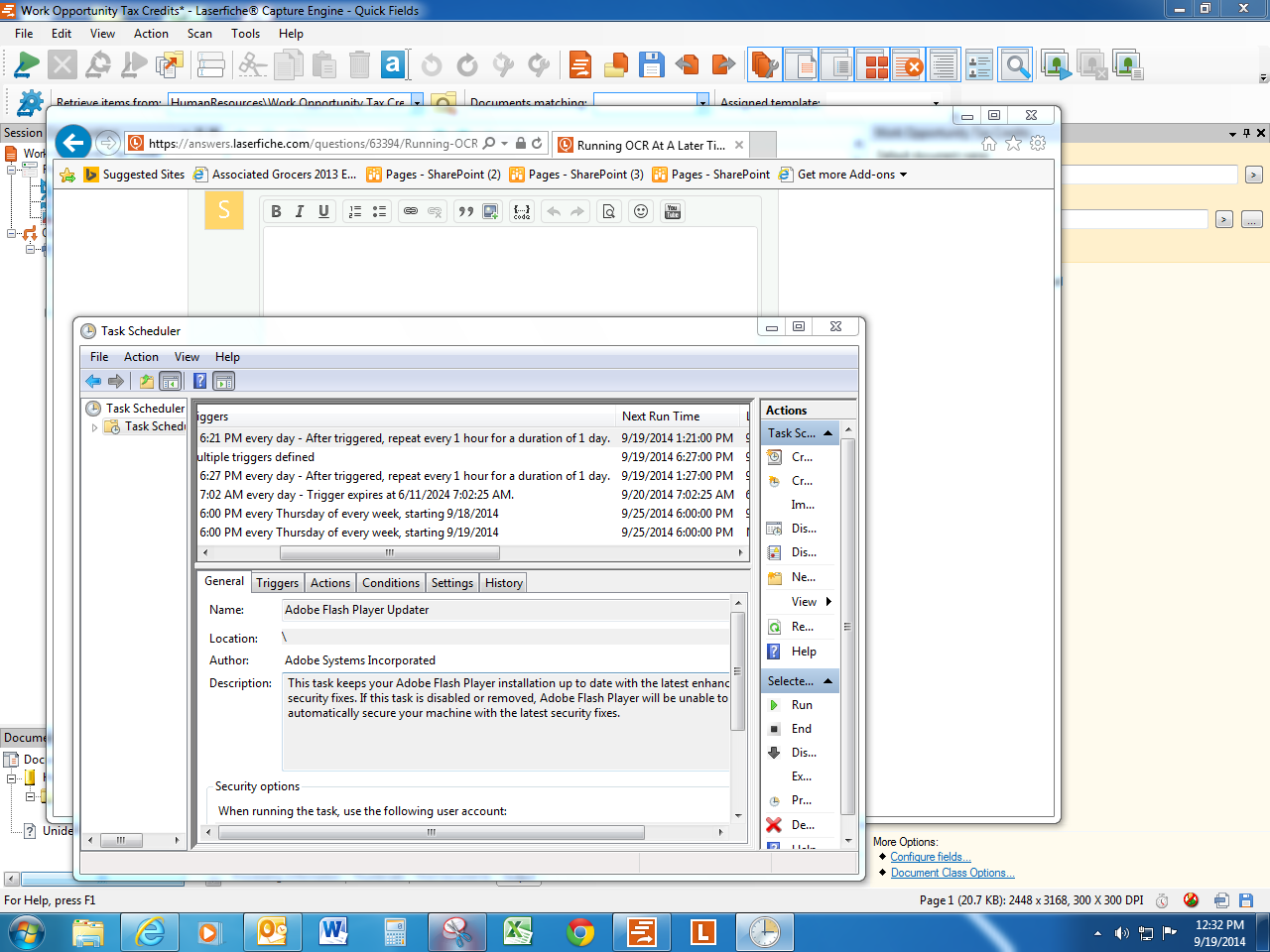Click the Document Class Options link

(952, 873)
